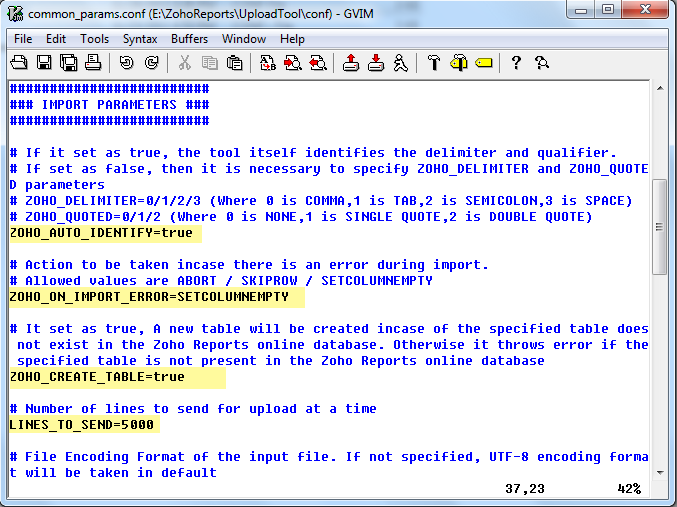Run Make with the hammer icon
The height and width of the screenshot is (507, 677).
pyautogui.click(x=434, y=63)
